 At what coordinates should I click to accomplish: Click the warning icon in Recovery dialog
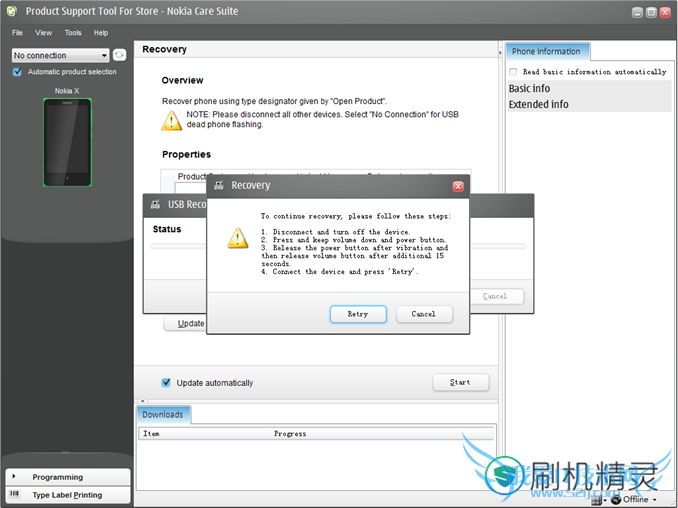click(x=238, y=238)
